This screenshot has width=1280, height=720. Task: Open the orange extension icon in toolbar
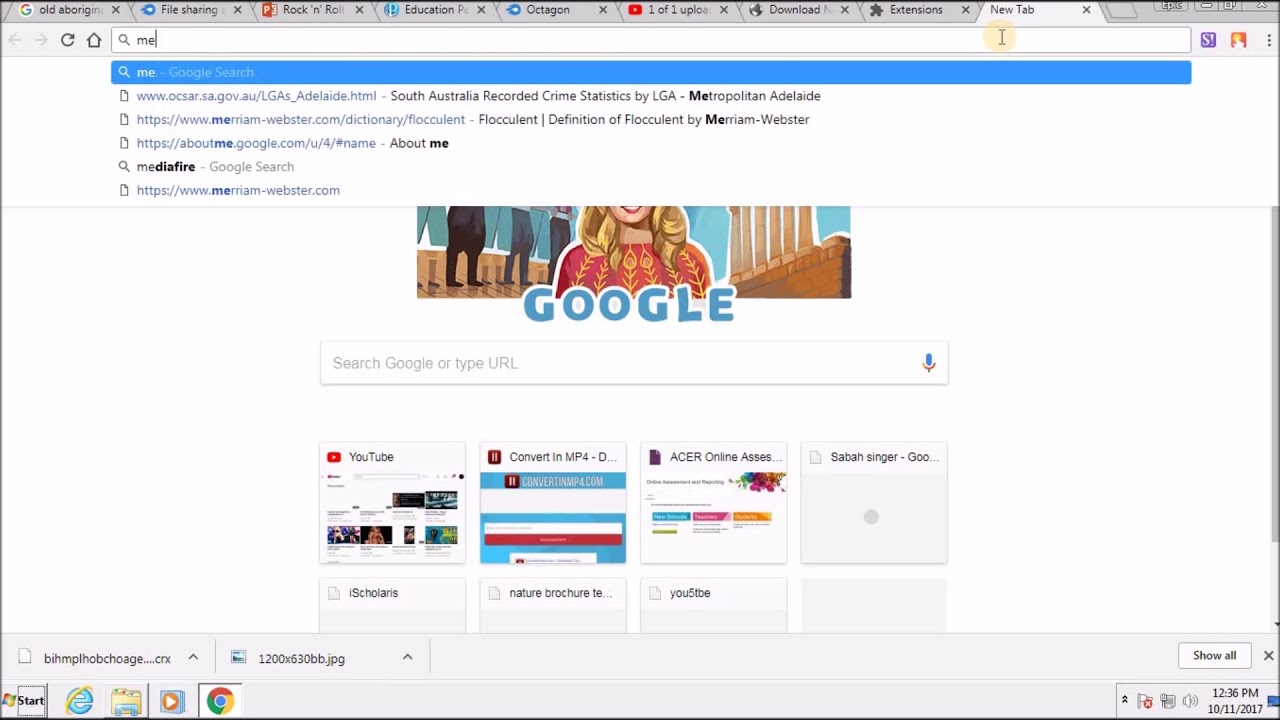click(1238, 40)
